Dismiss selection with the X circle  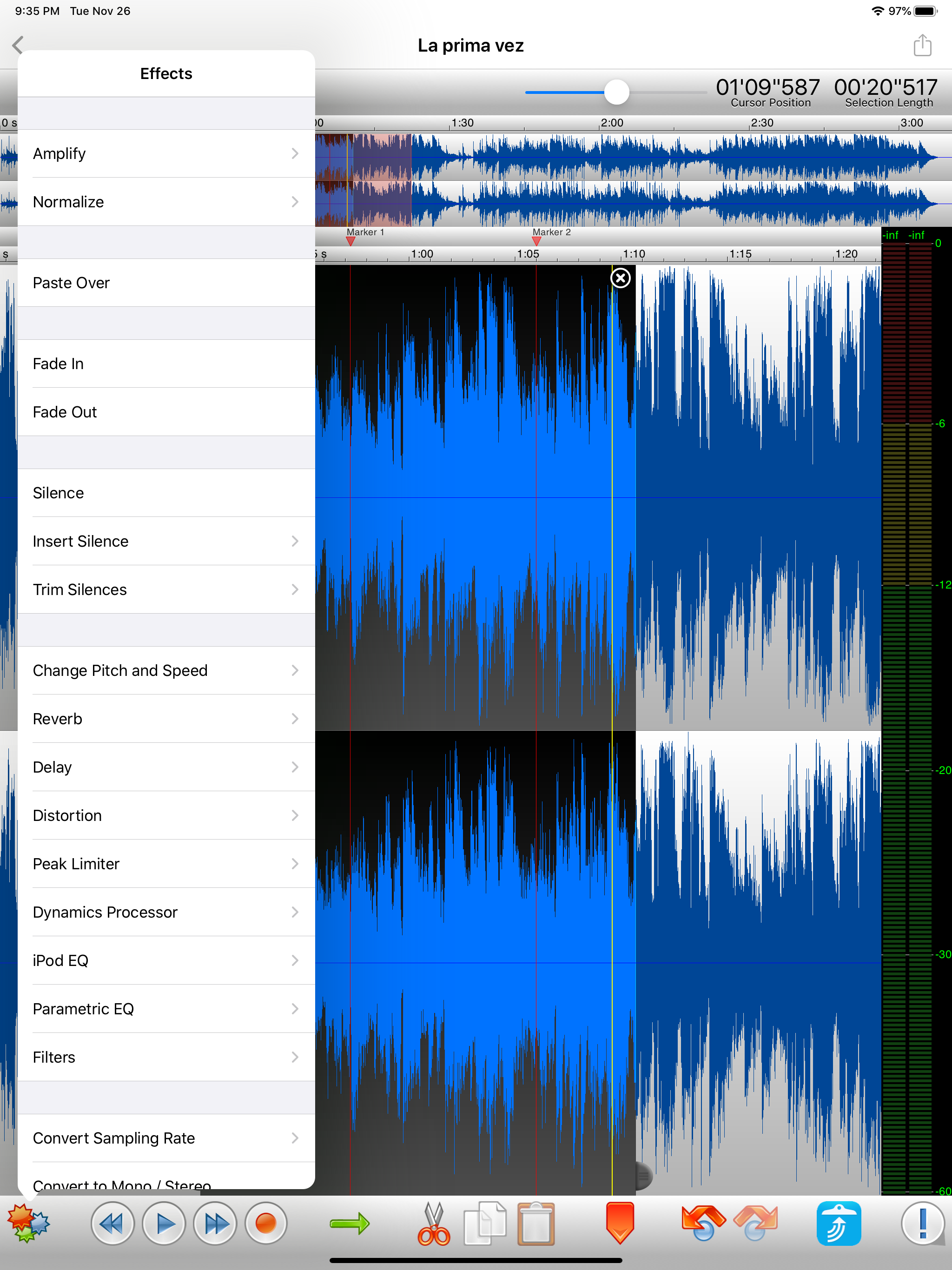point(620,278)
